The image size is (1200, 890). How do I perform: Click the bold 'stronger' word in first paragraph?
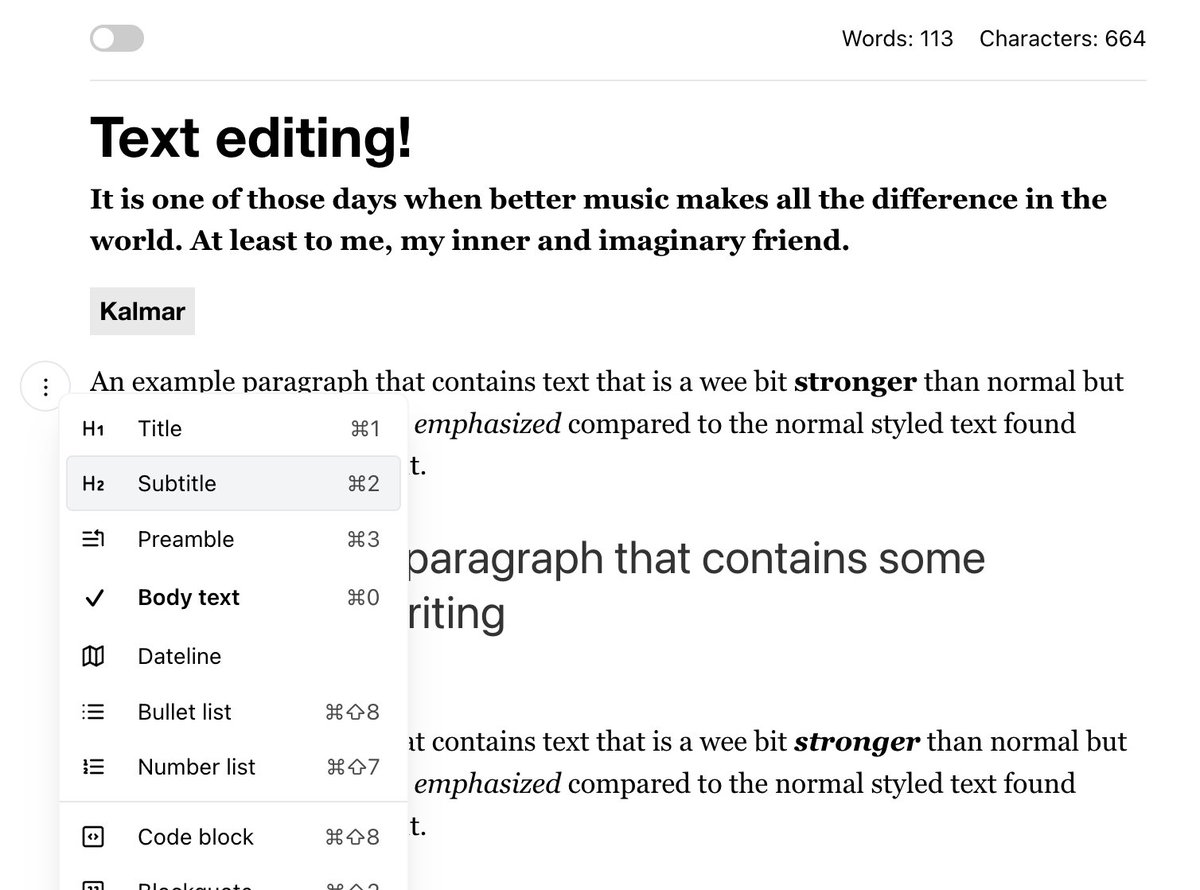tap(855, 382)
